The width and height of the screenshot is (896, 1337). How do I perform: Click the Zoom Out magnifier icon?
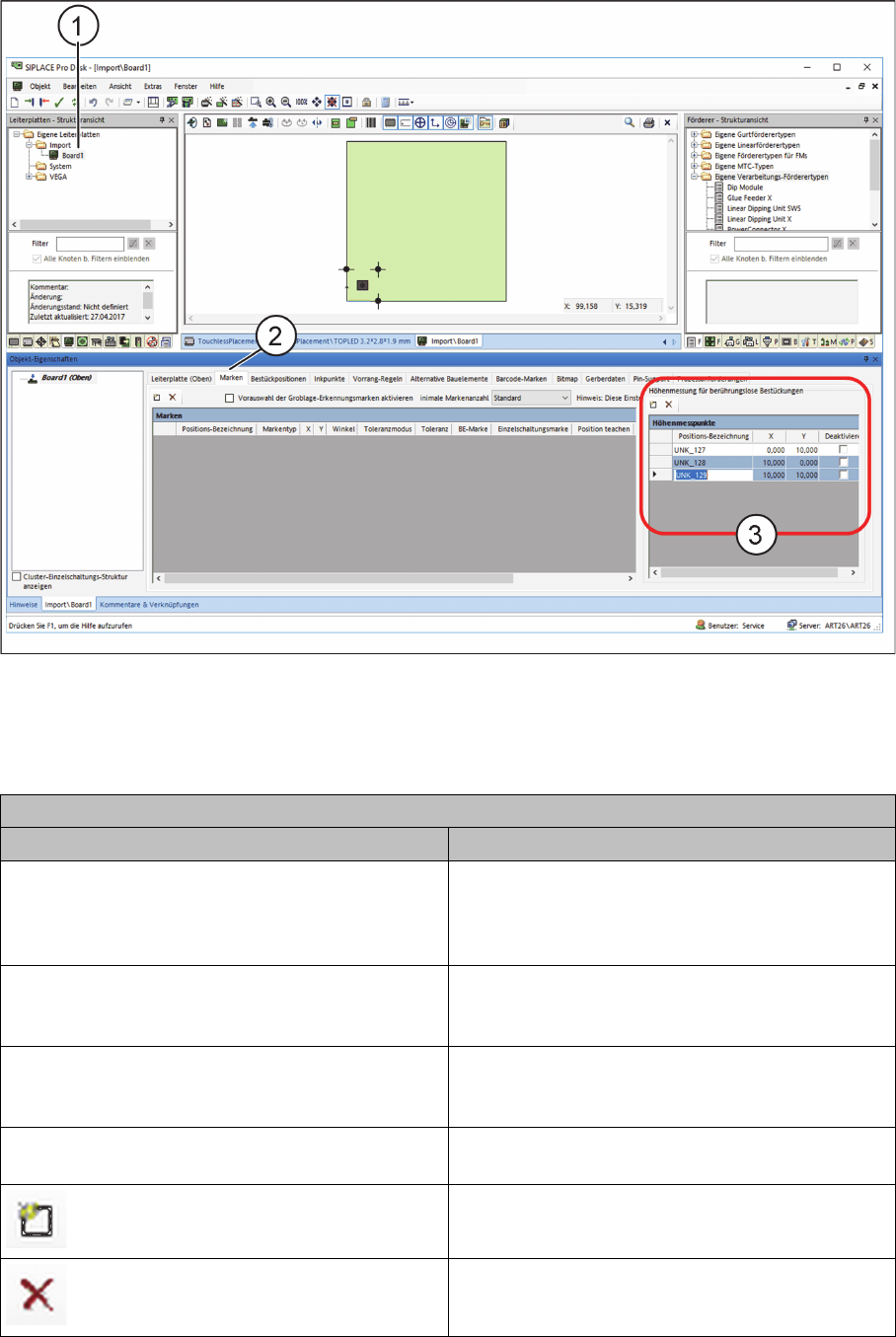[x=286, y=102]
